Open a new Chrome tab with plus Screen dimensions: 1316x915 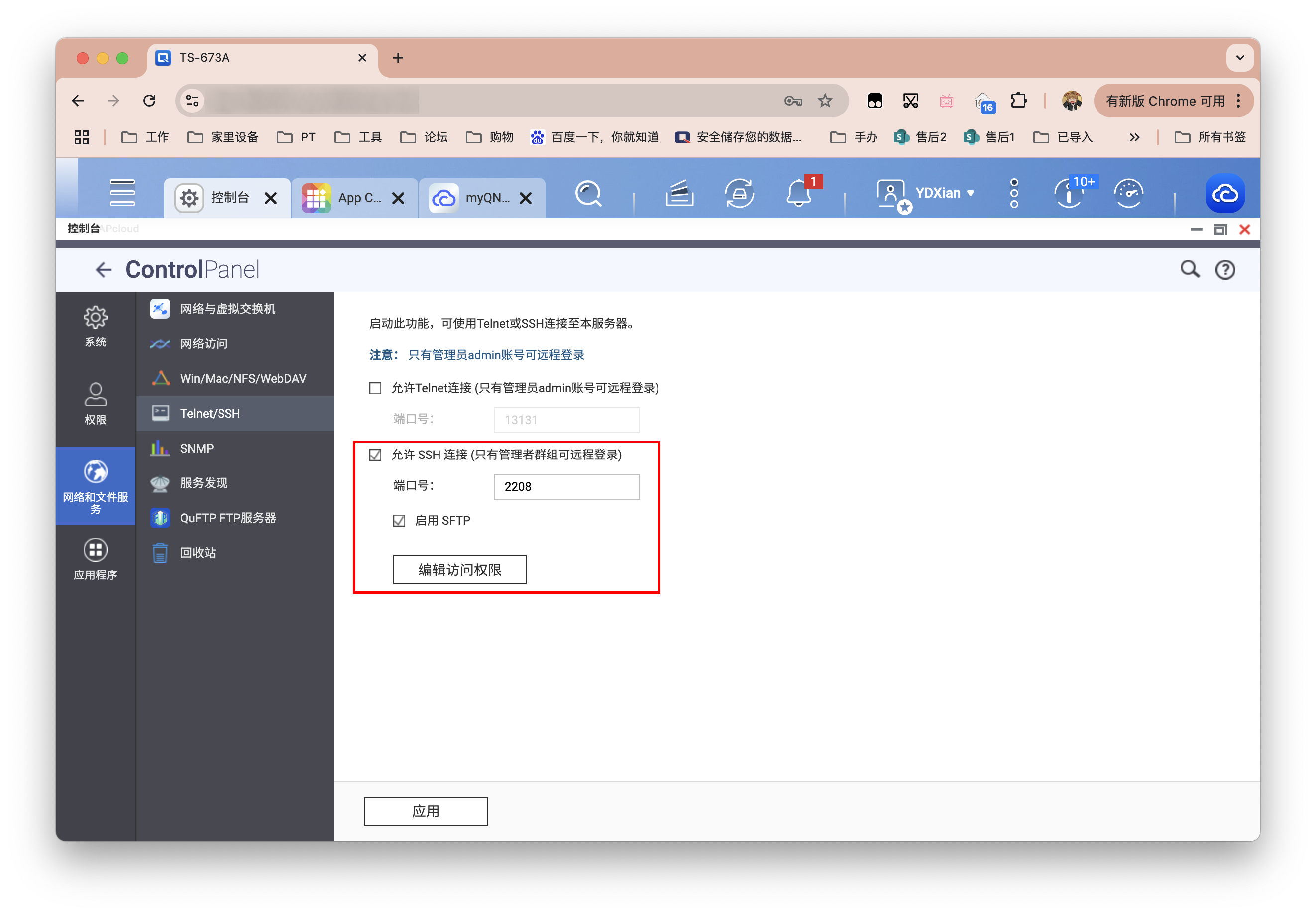(398, 58)
